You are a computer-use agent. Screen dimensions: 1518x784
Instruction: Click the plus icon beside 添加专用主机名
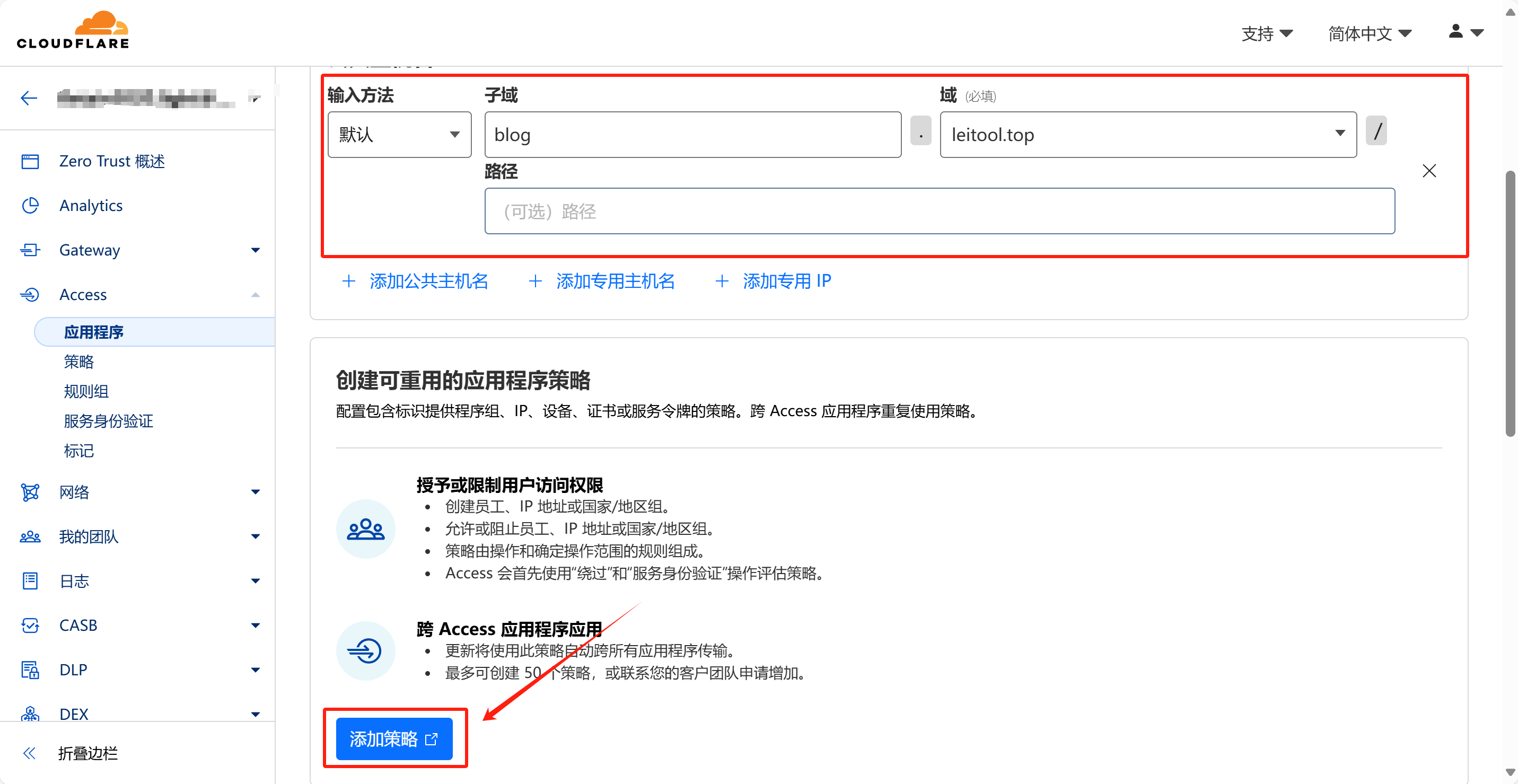coord(535,281)
